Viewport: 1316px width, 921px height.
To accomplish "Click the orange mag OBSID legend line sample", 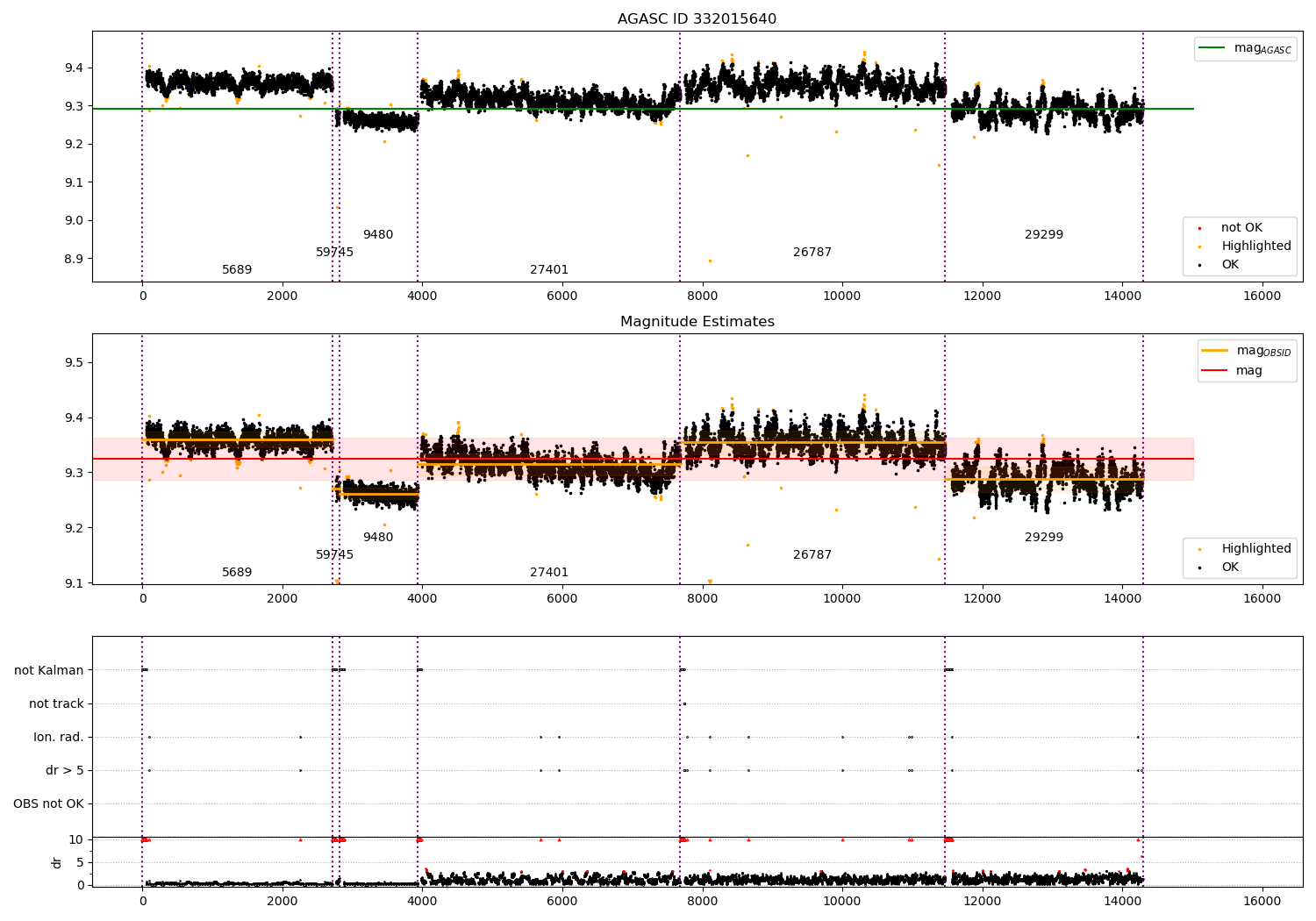I will 1215,351.
